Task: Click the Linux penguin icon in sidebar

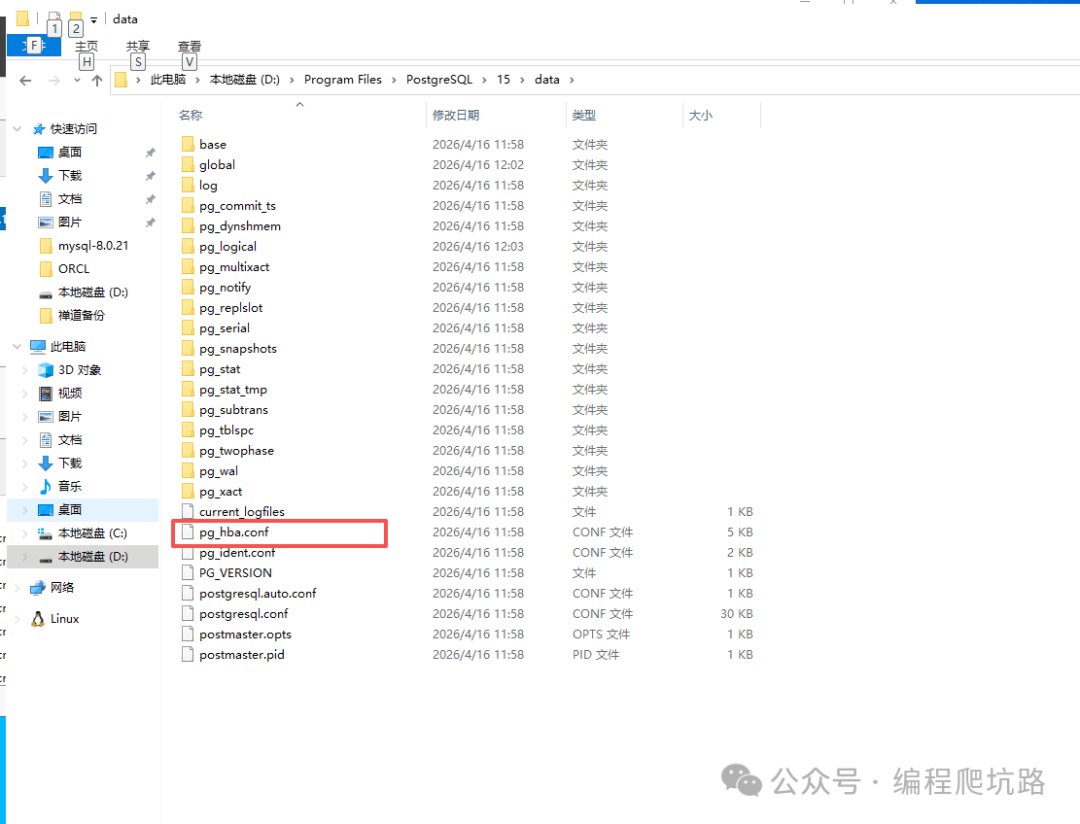Action: (38, 619)
